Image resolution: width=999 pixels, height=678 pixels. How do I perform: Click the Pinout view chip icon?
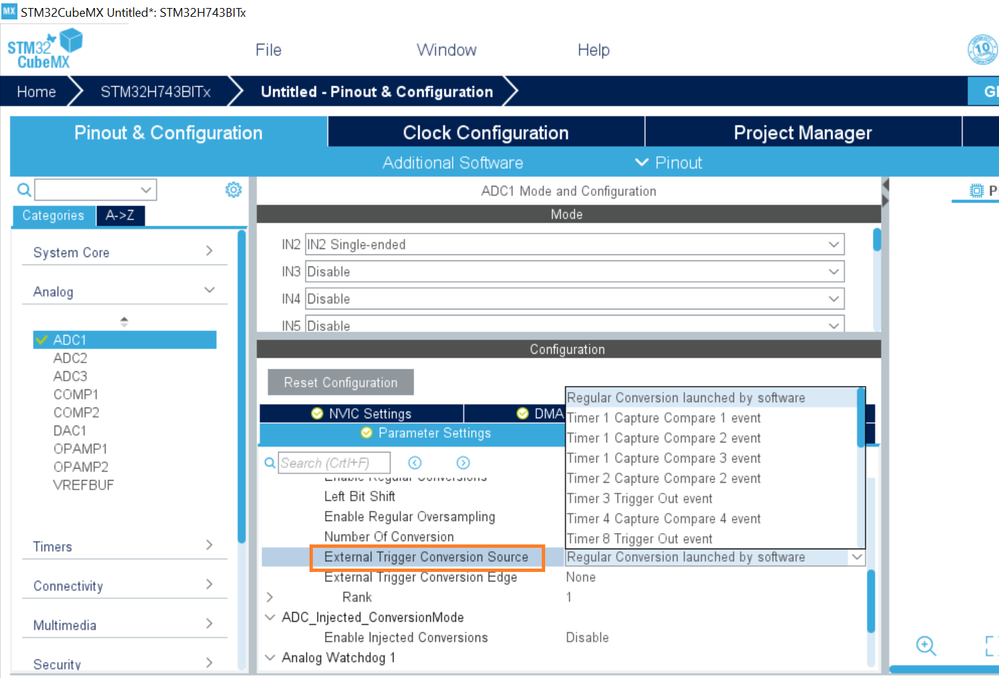976,191
